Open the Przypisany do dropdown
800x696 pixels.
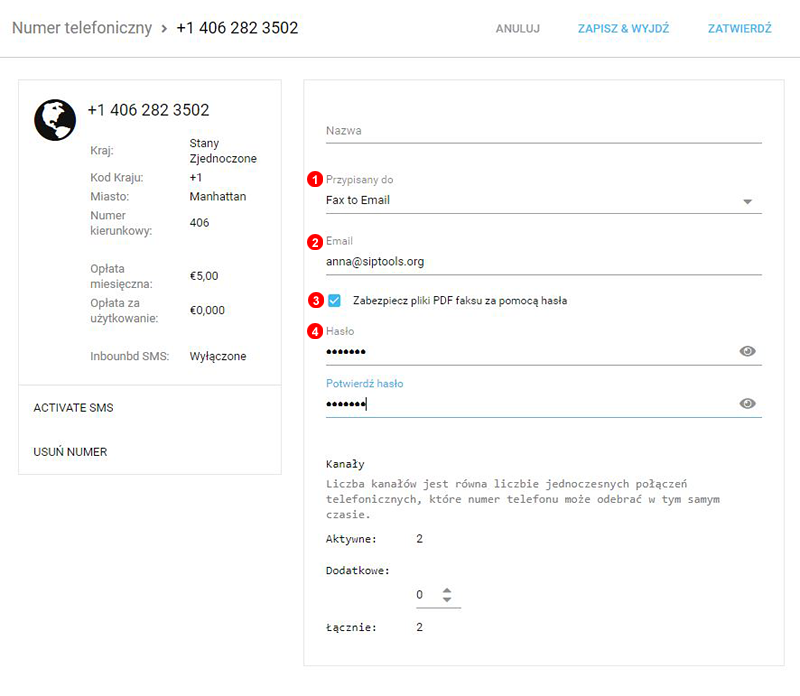click(543, 200)
